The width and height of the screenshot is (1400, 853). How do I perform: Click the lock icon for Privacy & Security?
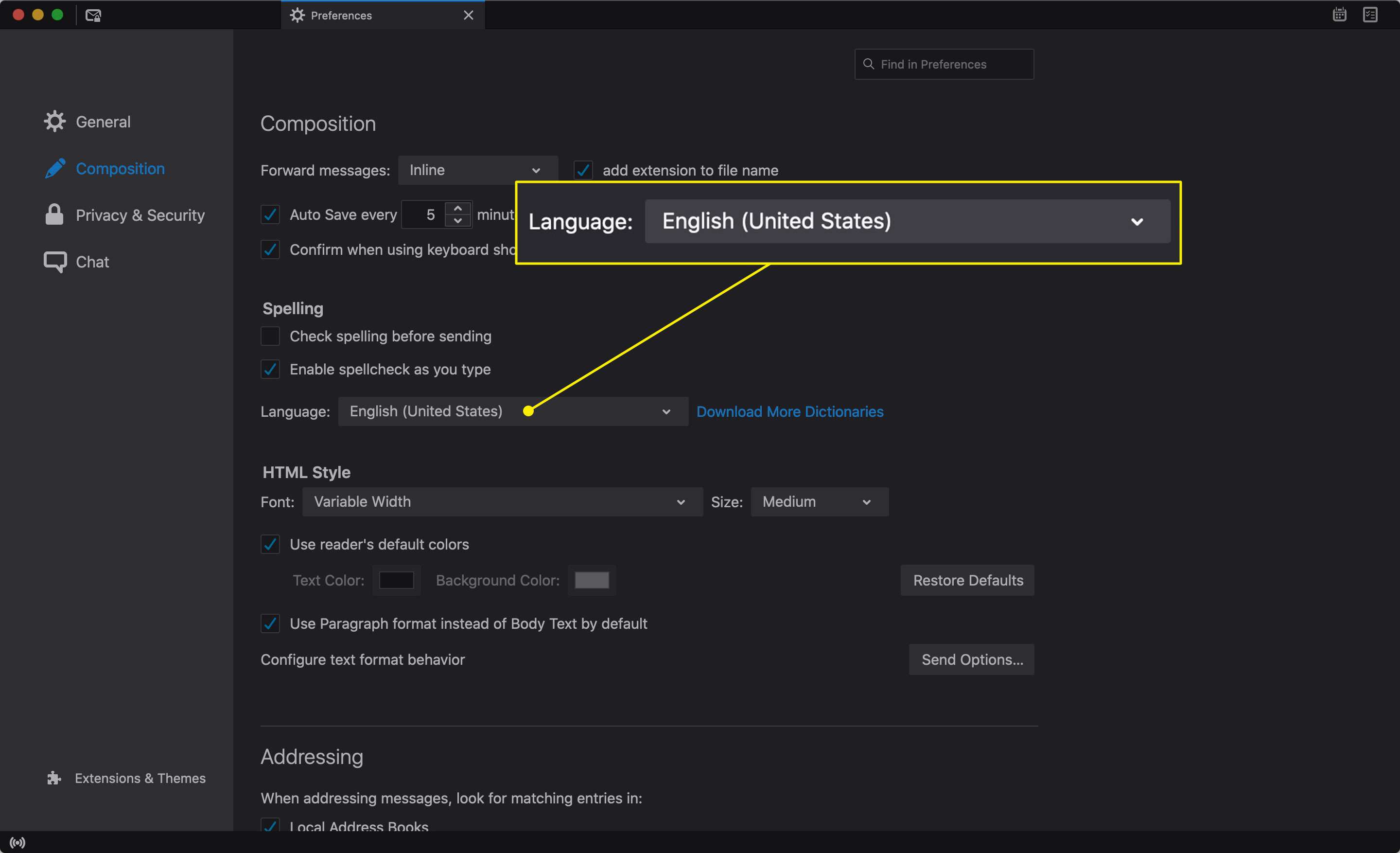point(54,214)
